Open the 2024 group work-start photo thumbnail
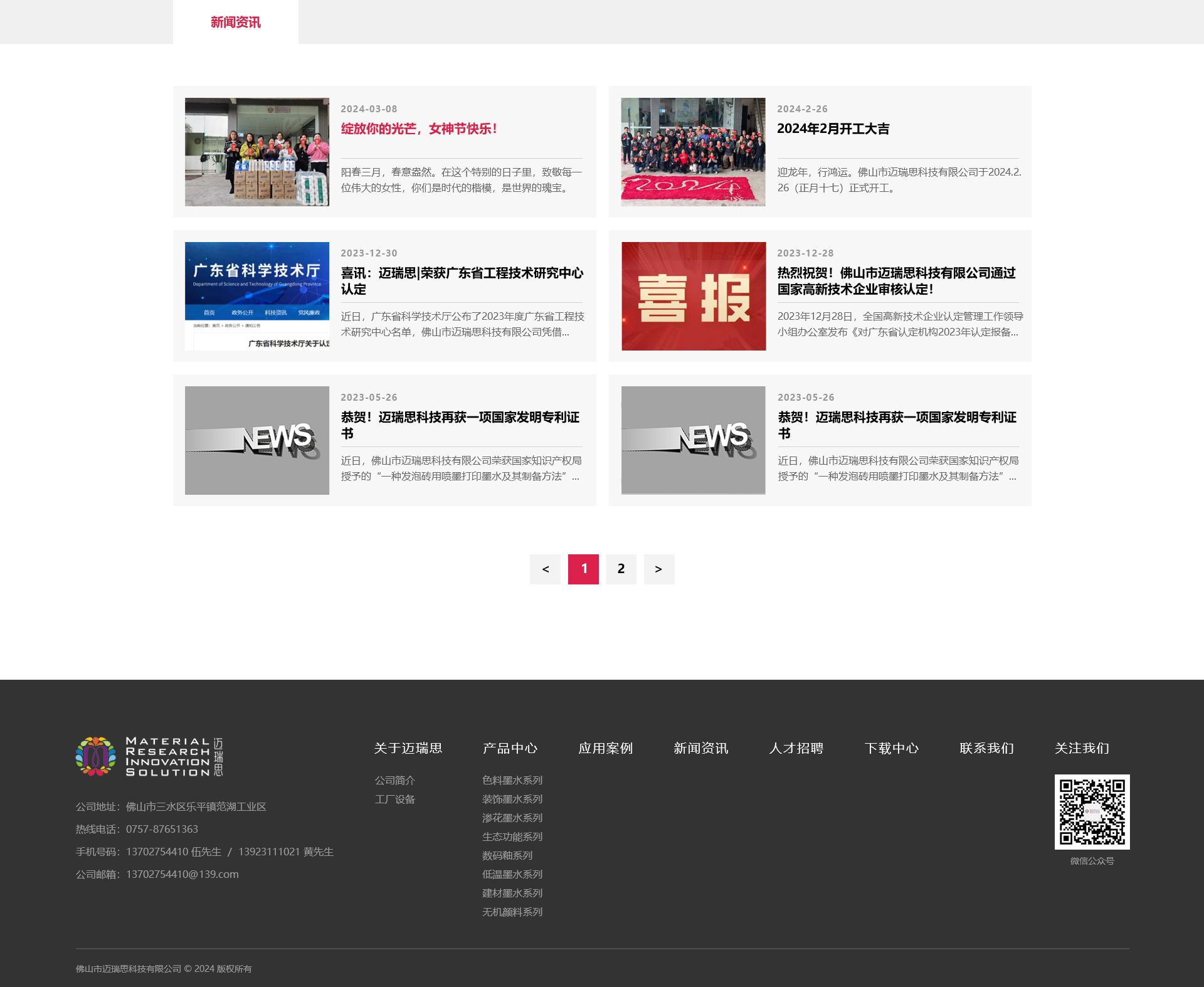 pos(693,152)
